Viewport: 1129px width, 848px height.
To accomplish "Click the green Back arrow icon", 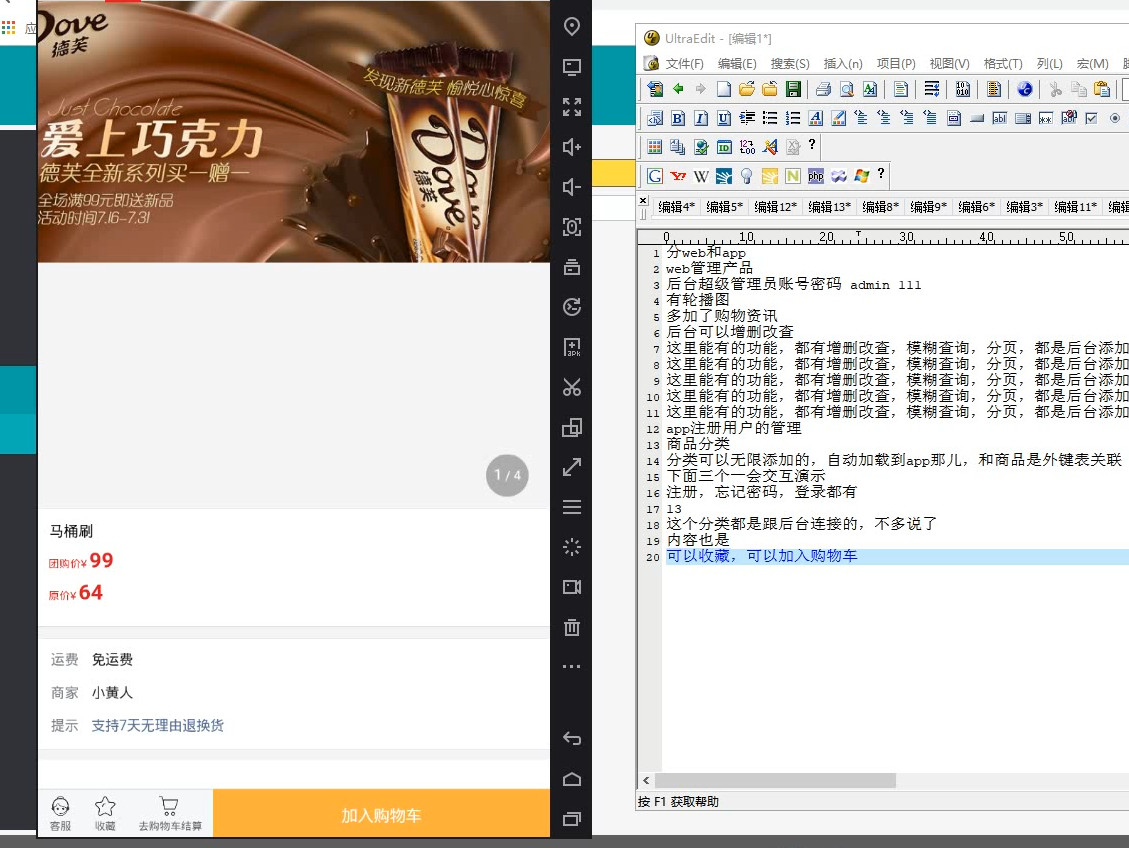I will tap(678, 89).
